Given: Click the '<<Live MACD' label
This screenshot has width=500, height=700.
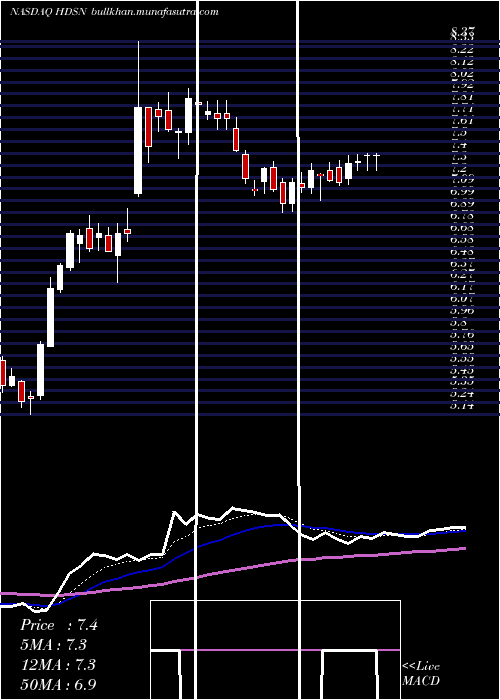Looking at the screenshot, I should pyautogui.click(x=421, y=674).
